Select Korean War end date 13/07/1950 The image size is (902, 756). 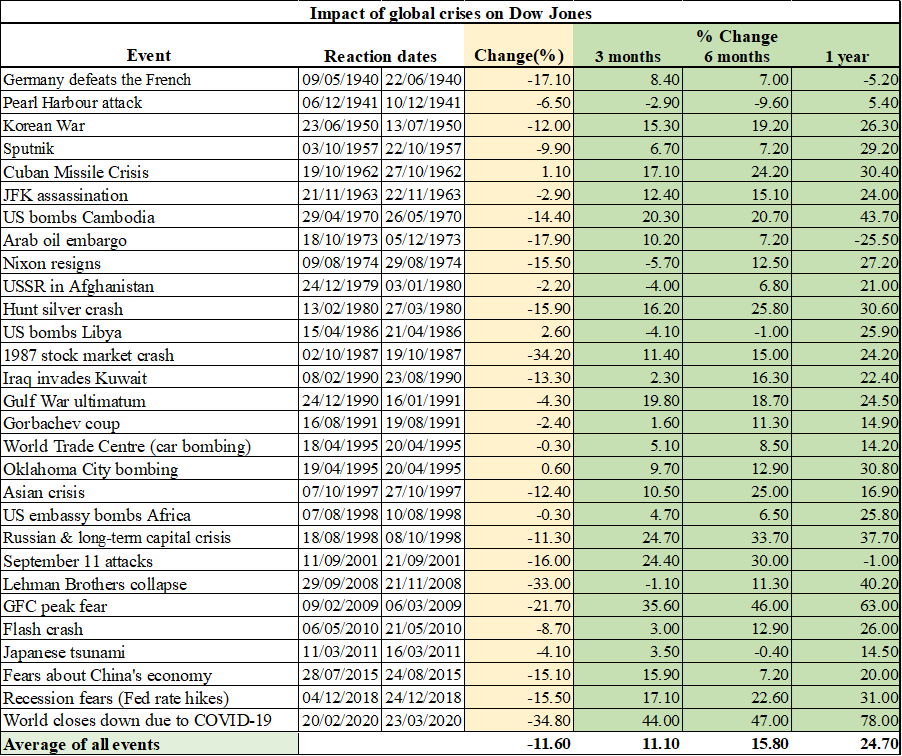pos(423,125)
